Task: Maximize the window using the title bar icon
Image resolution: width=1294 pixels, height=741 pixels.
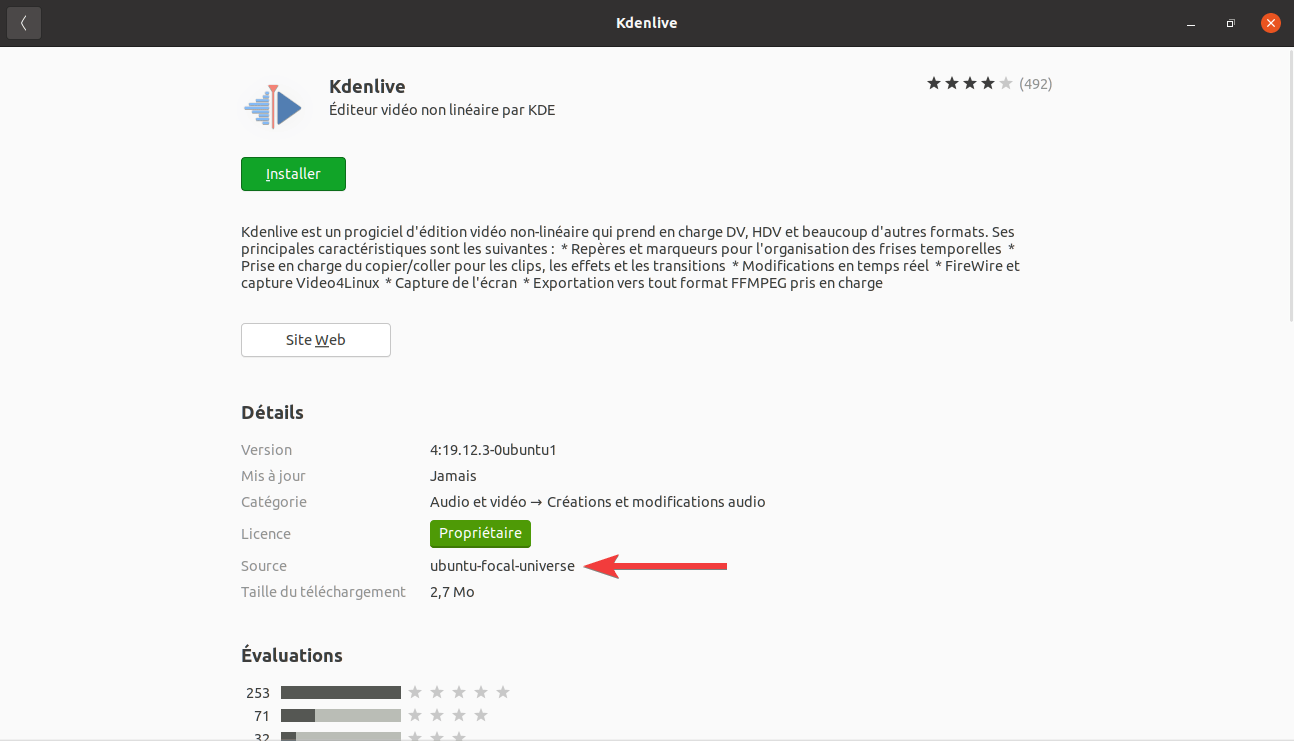Action: [1231, 23]
